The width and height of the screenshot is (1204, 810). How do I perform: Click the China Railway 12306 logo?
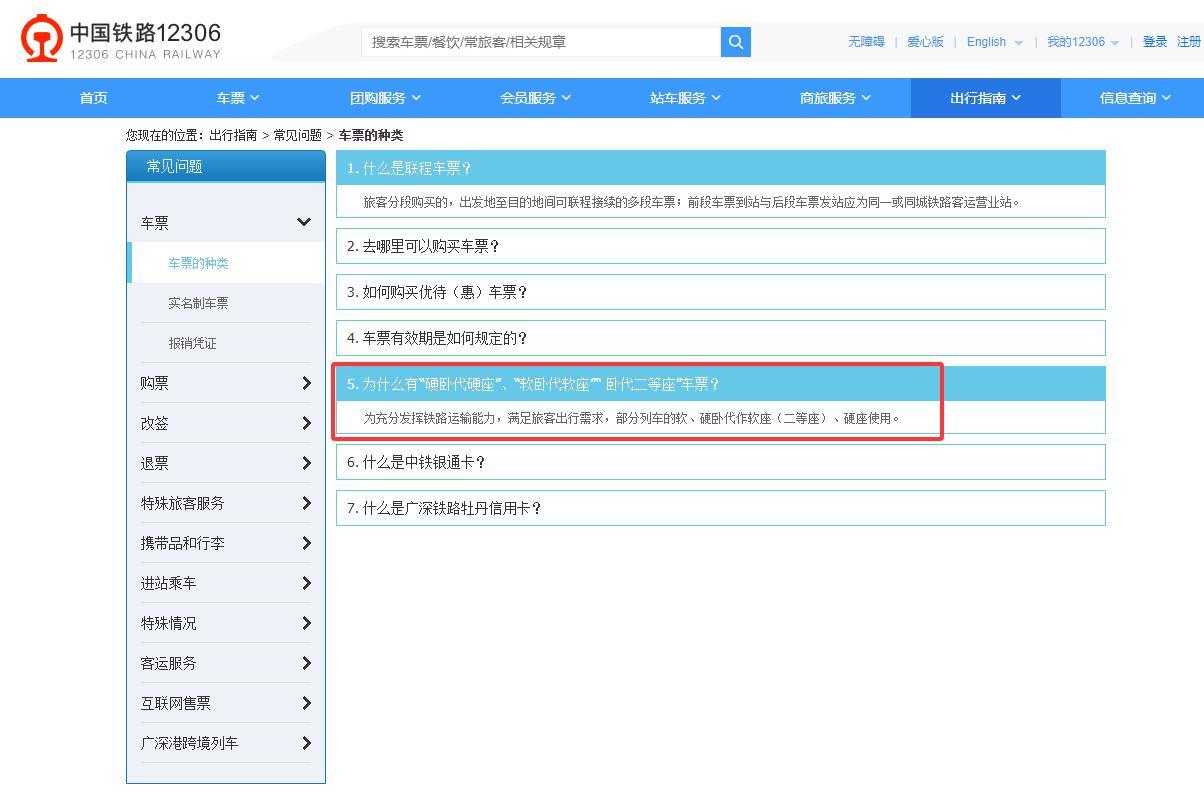coord(120,40)
